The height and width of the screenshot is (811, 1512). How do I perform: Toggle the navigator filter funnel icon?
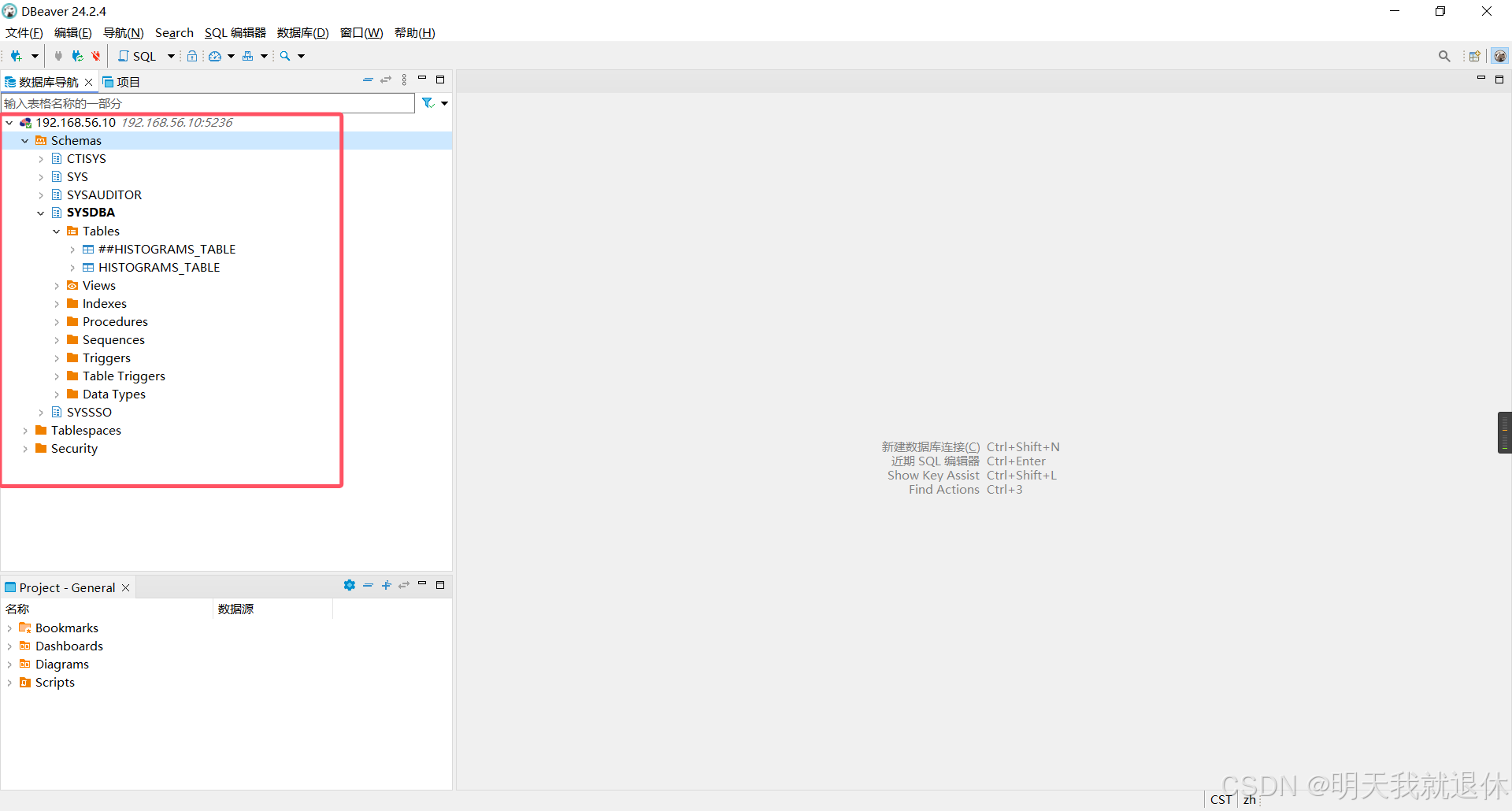pyautogui.click(x=428, y=103)
